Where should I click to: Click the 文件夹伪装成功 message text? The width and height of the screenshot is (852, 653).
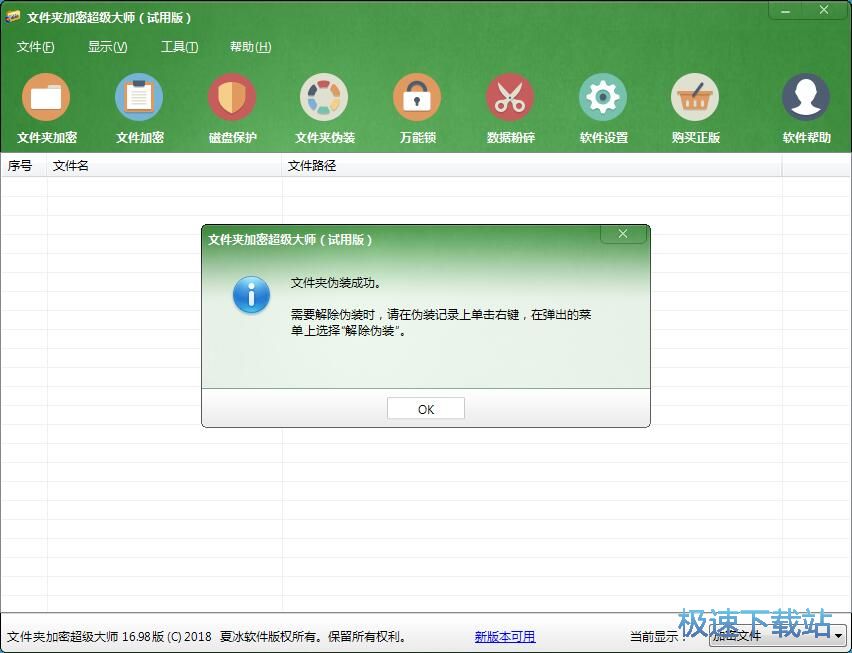[x=336, y=283]
